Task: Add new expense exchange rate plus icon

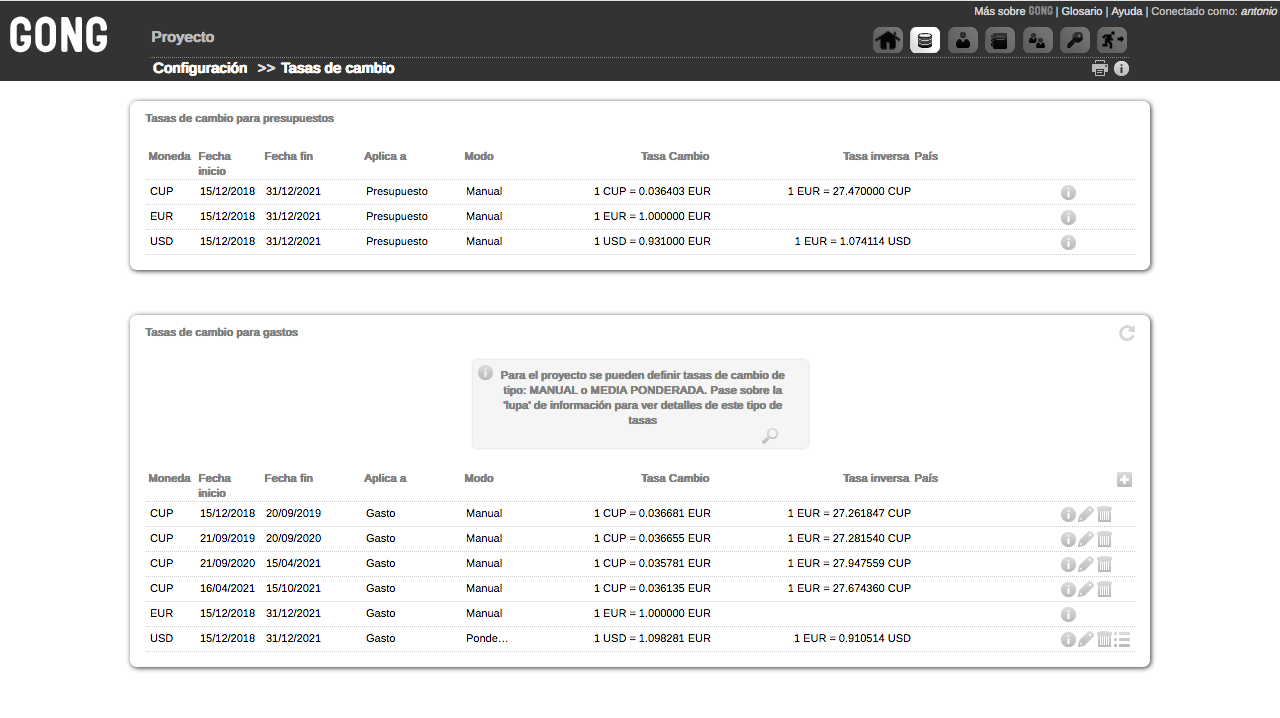Action: pos(1124,480)
